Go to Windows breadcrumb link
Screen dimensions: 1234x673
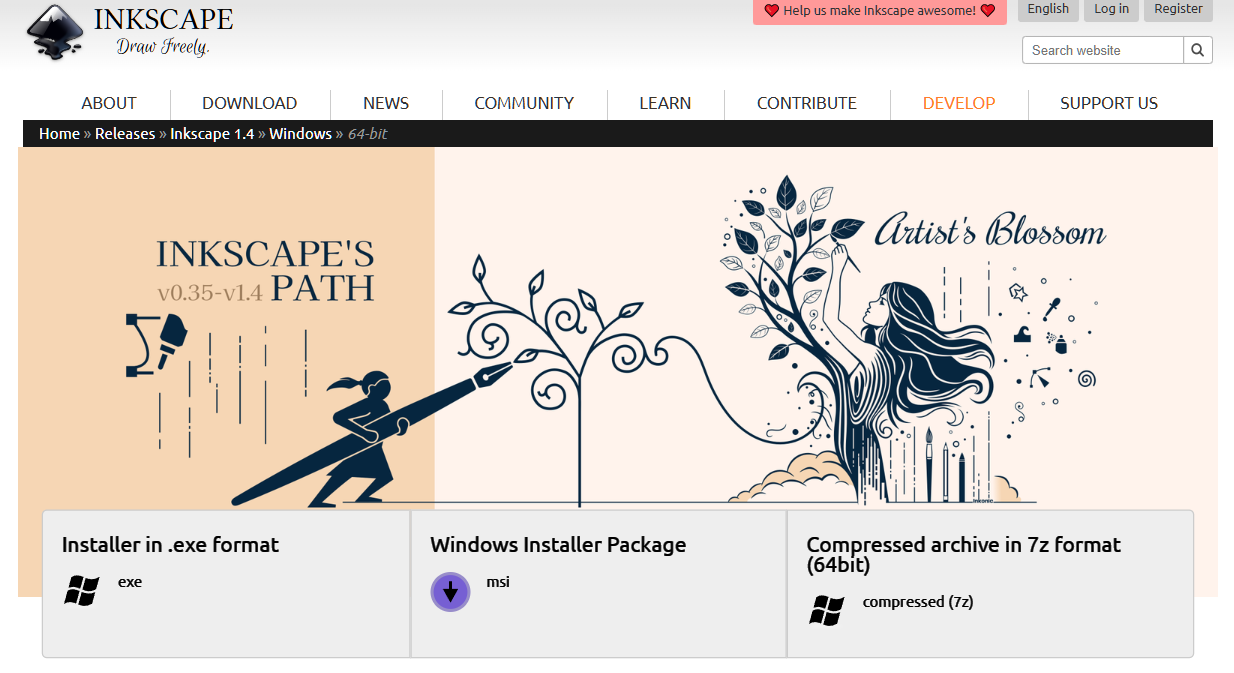pyautogui.click(x=300, y=134)
